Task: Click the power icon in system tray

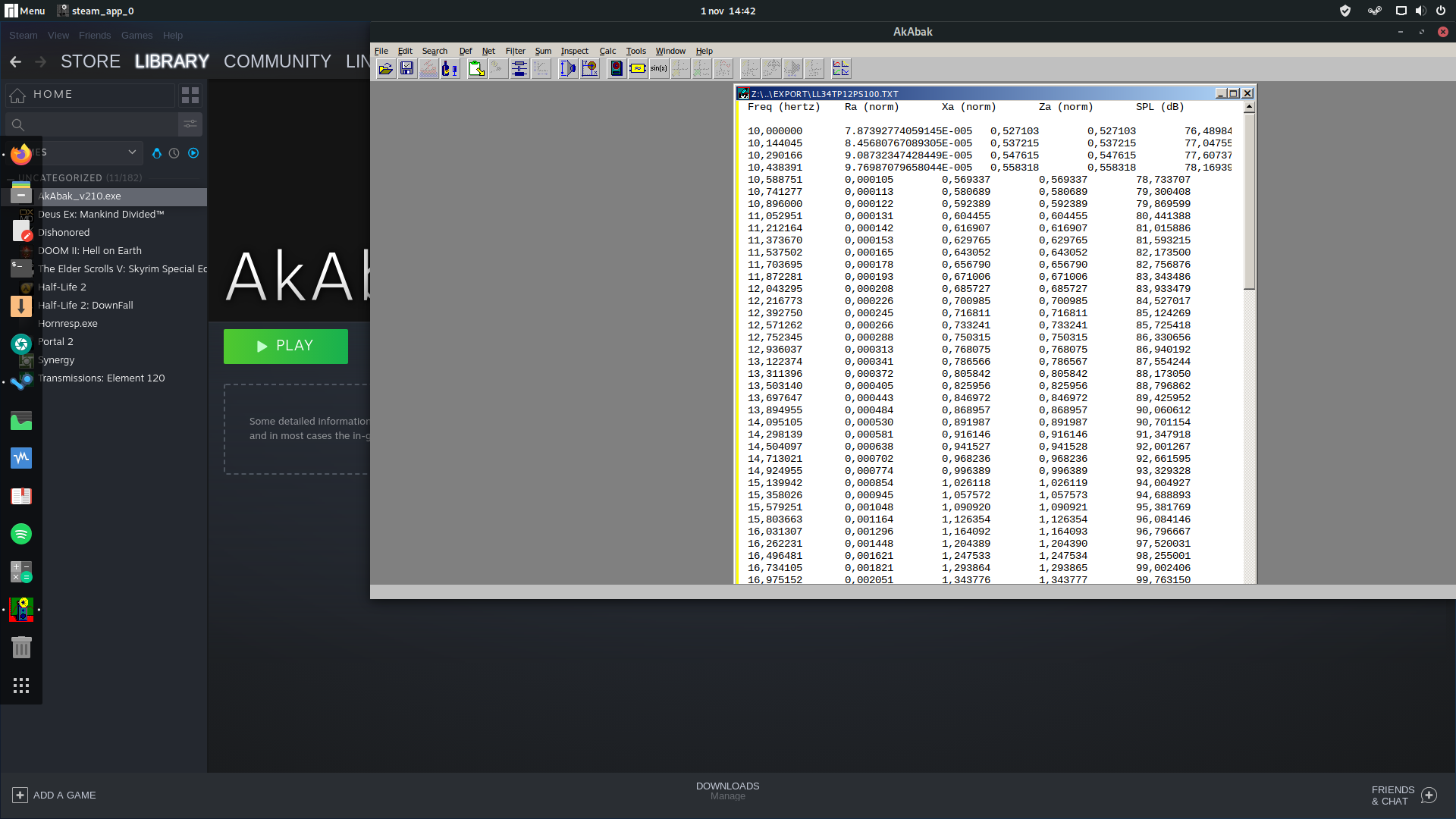Action: [1441, 11]
